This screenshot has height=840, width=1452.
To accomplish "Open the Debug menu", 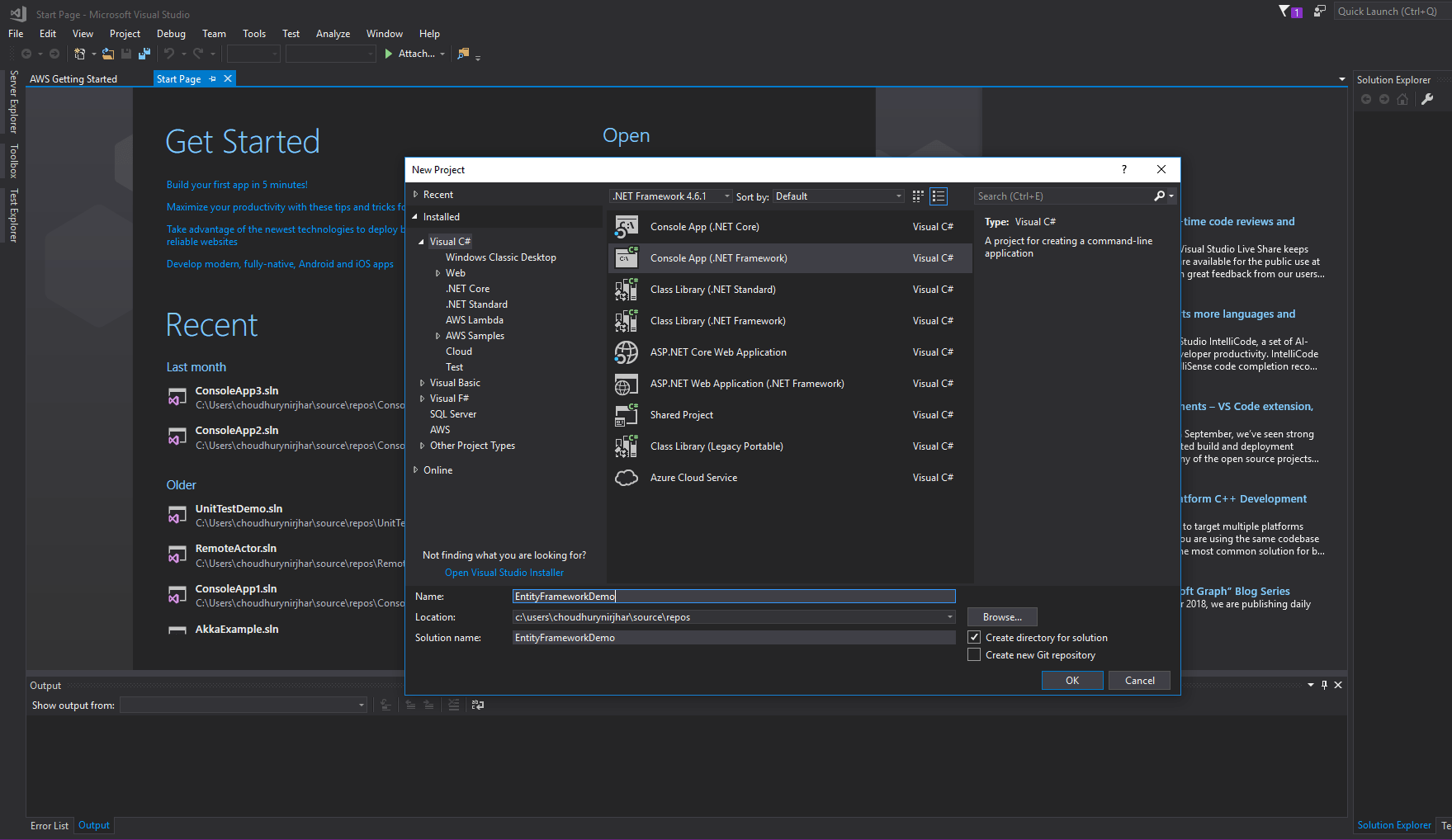I will point(171,33).
